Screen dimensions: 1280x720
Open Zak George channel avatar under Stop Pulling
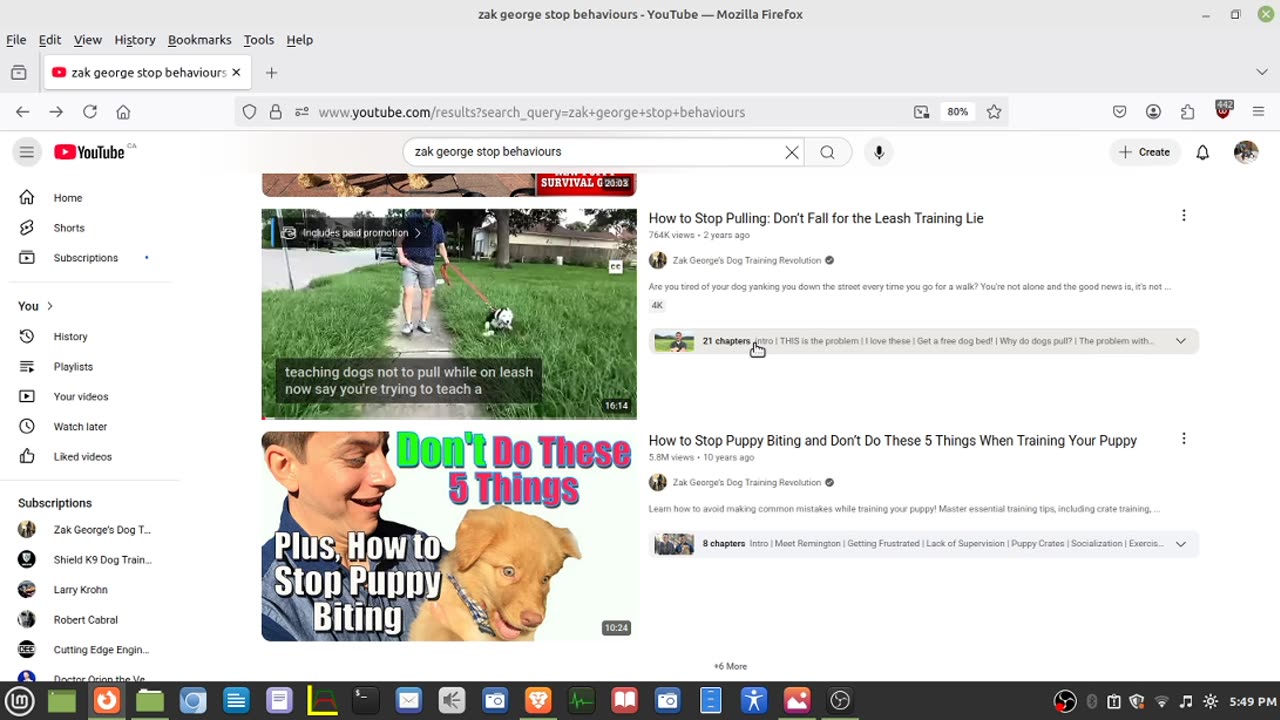pyautogui.click(x=658, y=260)
